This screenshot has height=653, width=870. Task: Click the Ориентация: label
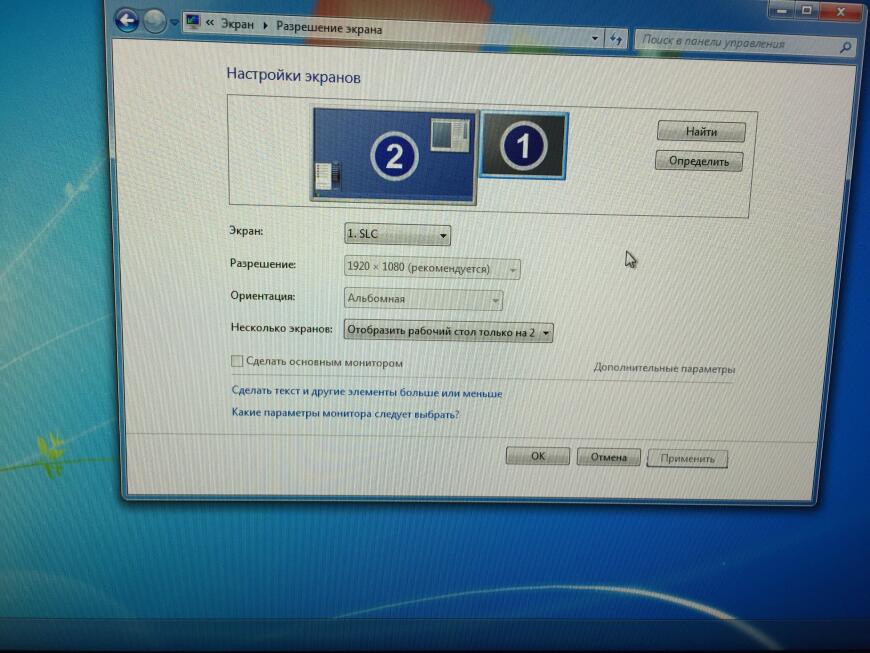point(262,296)
